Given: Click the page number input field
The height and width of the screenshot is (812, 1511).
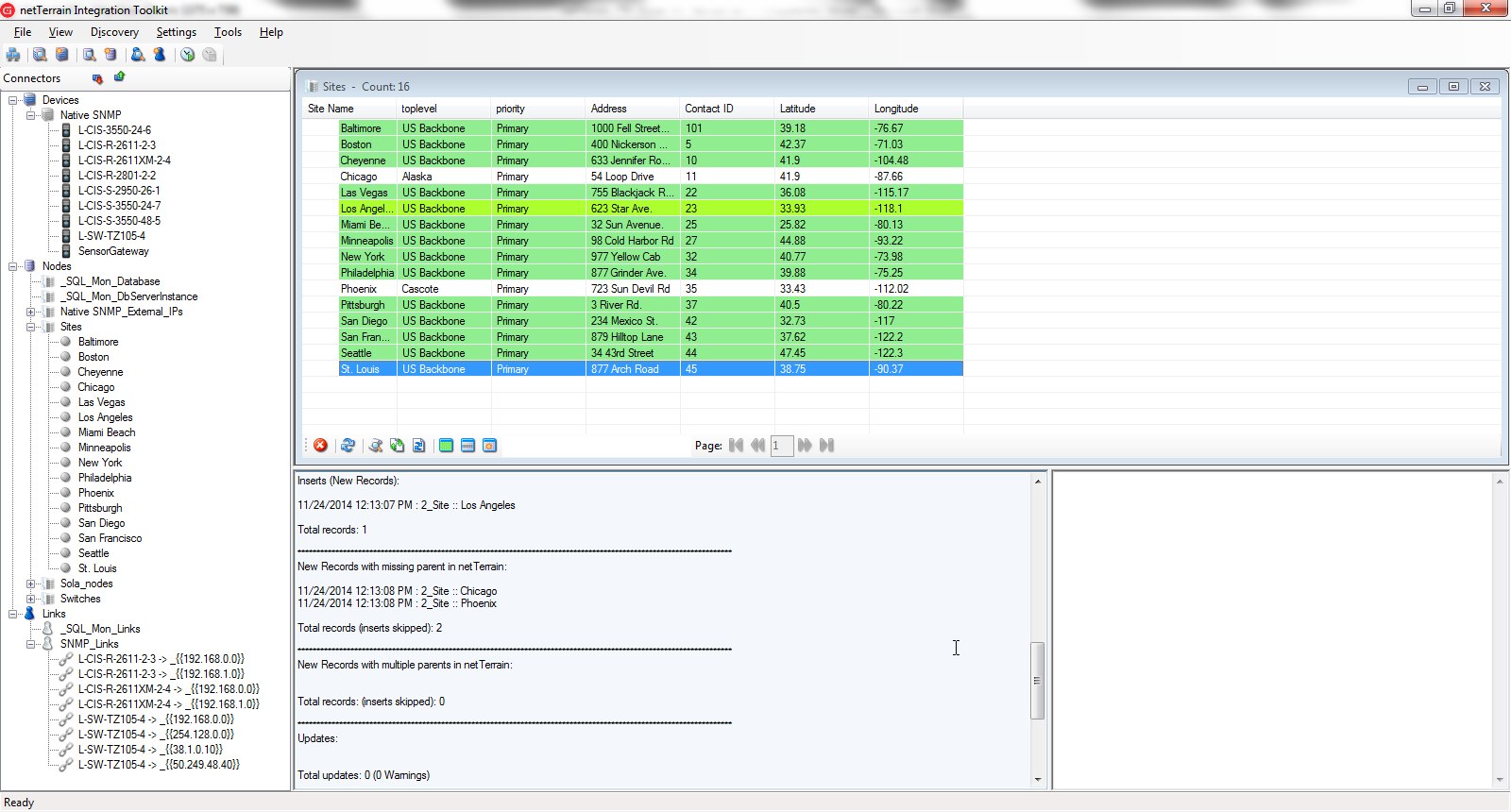Looking at the screenshot, I should [782, 446].
